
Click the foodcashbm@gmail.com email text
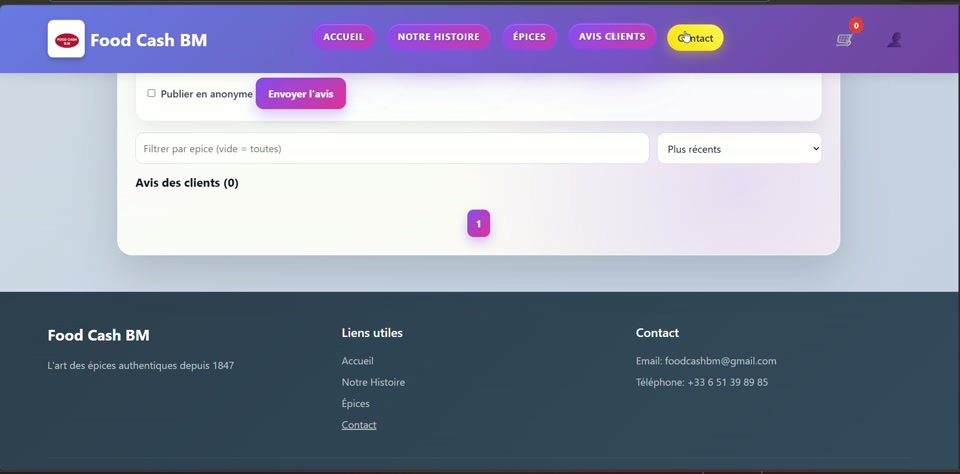pyautogui.click(x=721, y=361)
